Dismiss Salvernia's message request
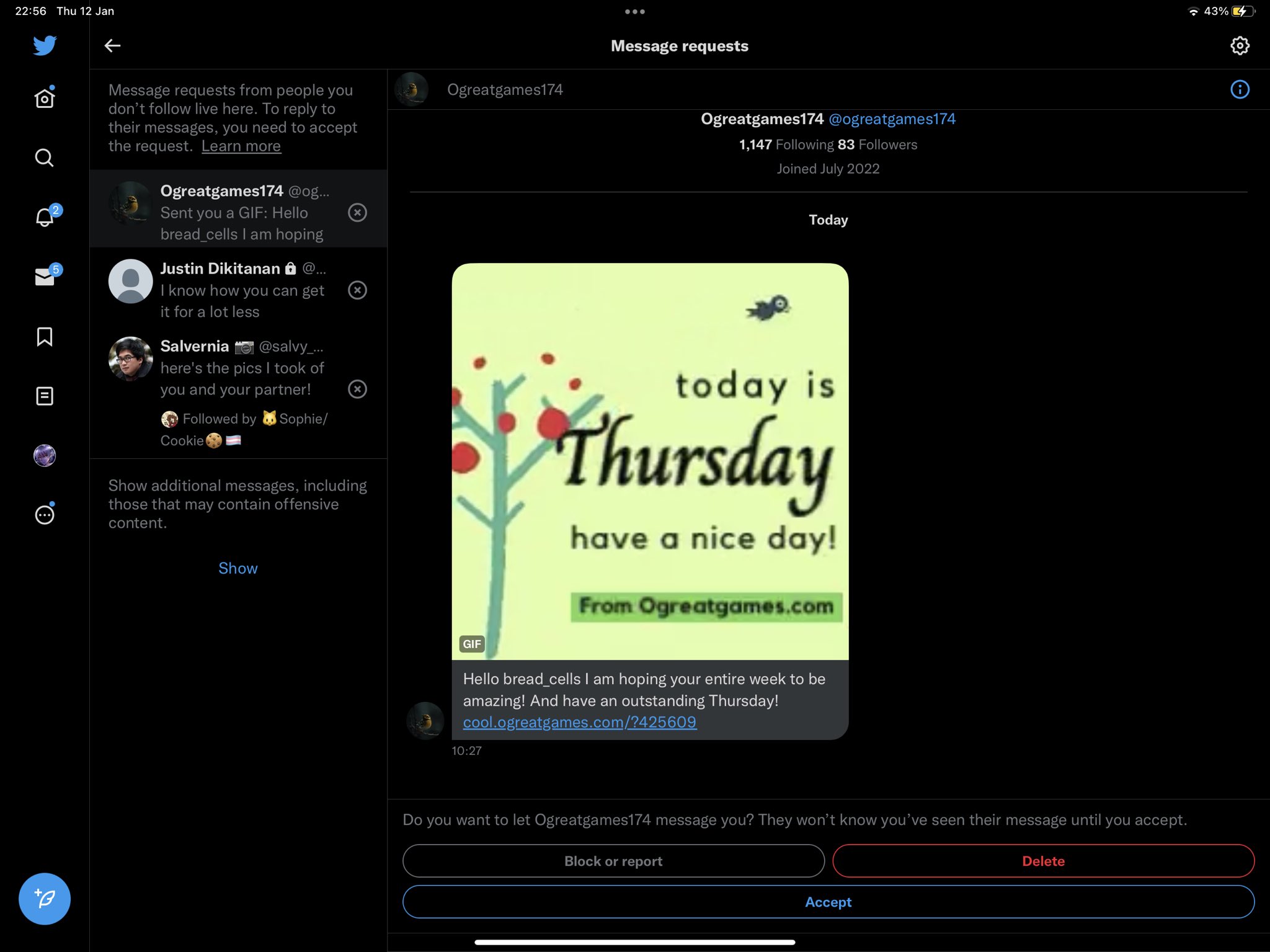The width and height of the screenshot is (1270, 952). [357, 389]
